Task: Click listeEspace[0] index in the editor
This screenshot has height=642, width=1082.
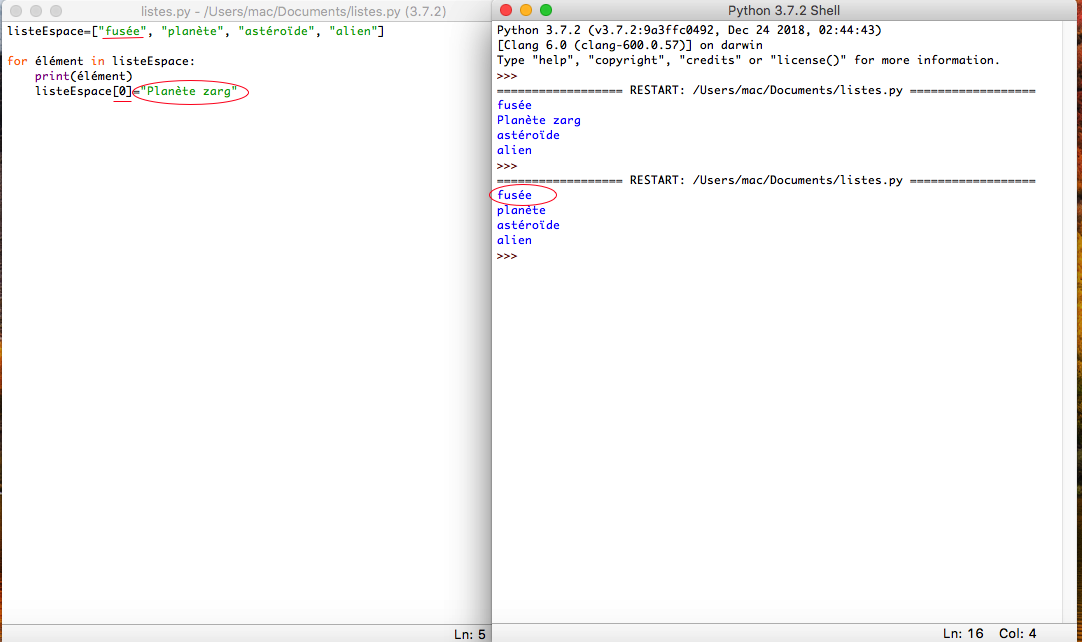Action: click(x=122, y=91)
